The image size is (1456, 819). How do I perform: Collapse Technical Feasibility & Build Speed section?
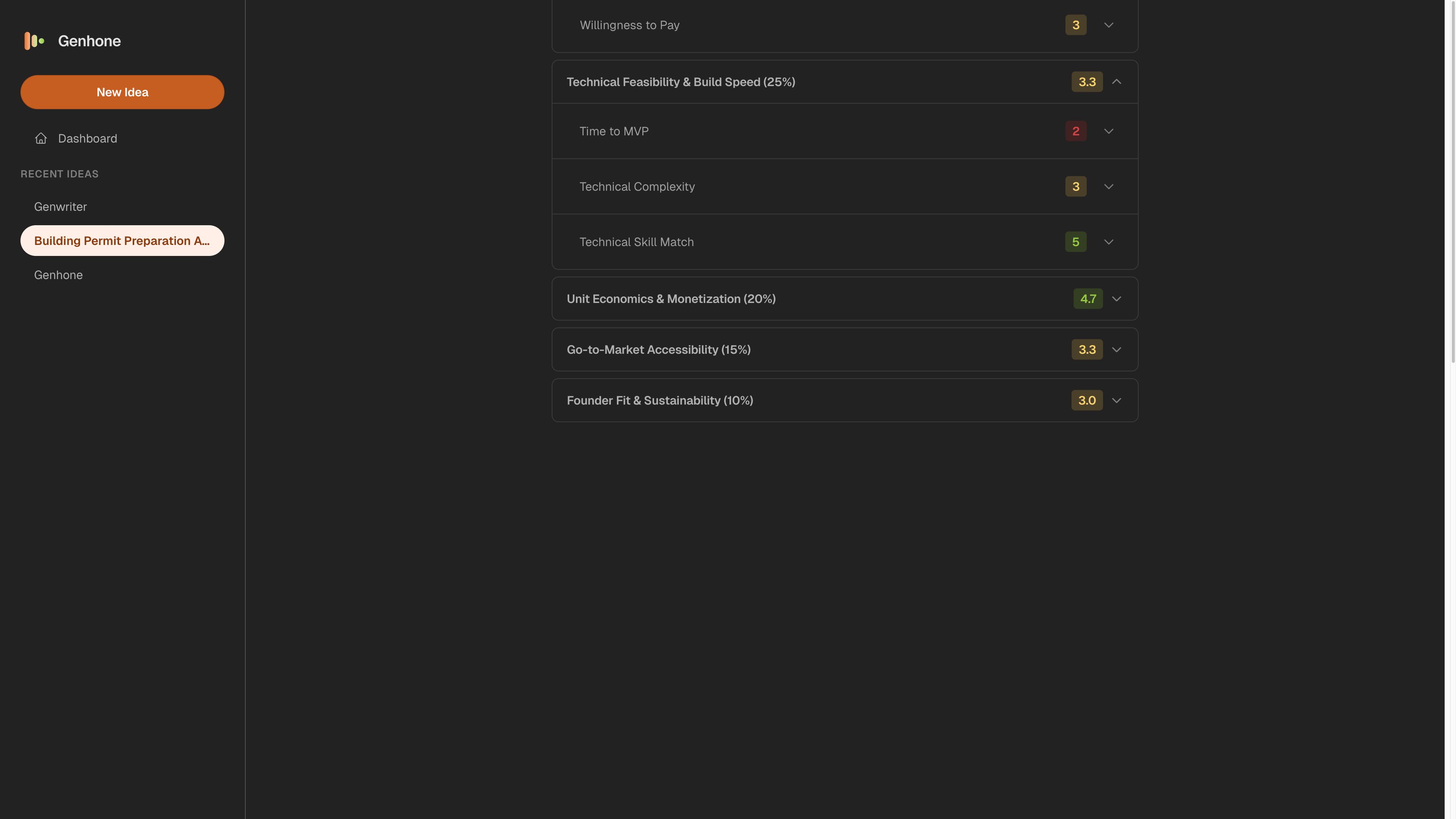(1116, 82)
